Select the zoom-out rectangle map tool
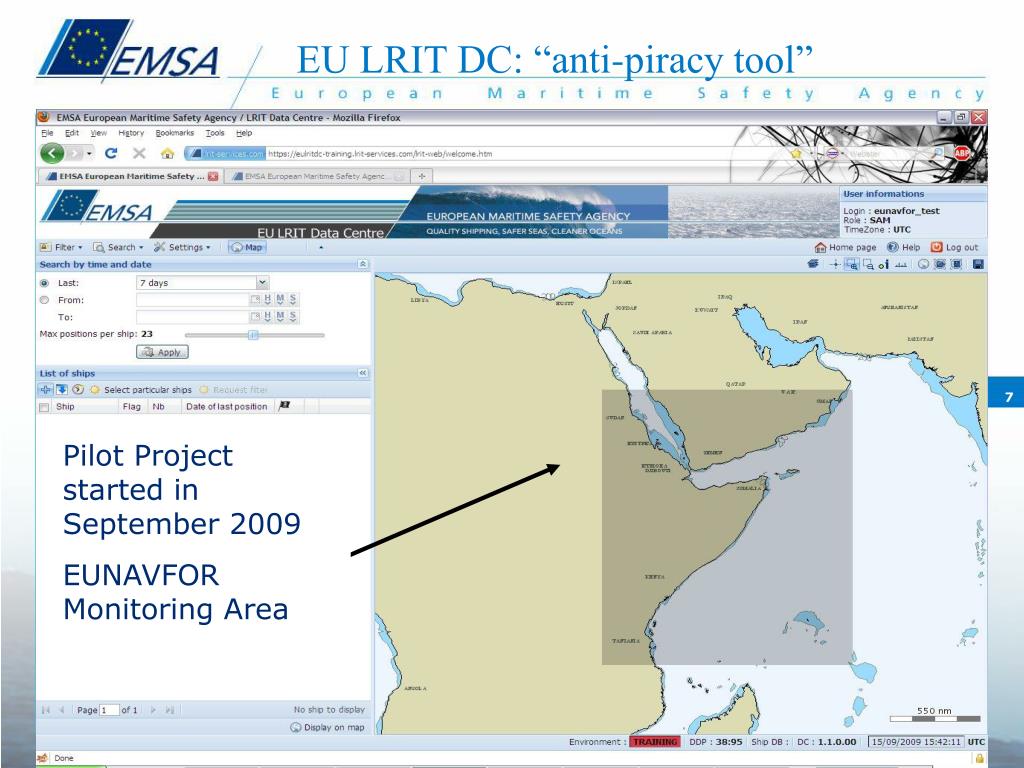The height and width of the screenshot is (768, 1024). (868, 264)
